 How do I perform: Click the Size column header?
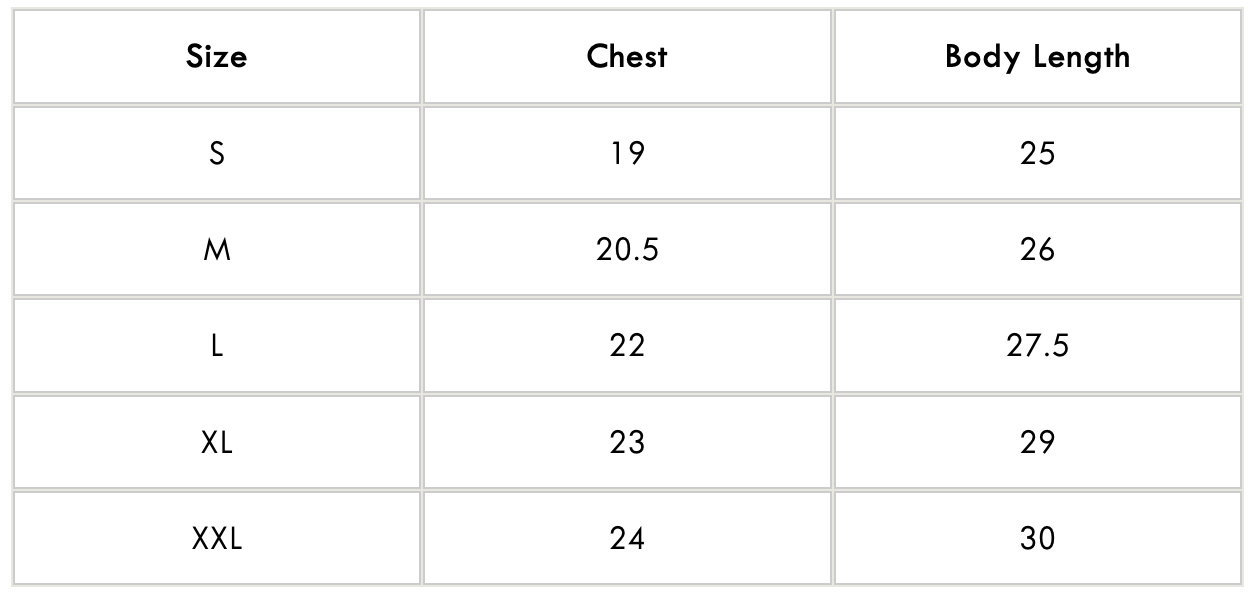(x=216, y=57)
